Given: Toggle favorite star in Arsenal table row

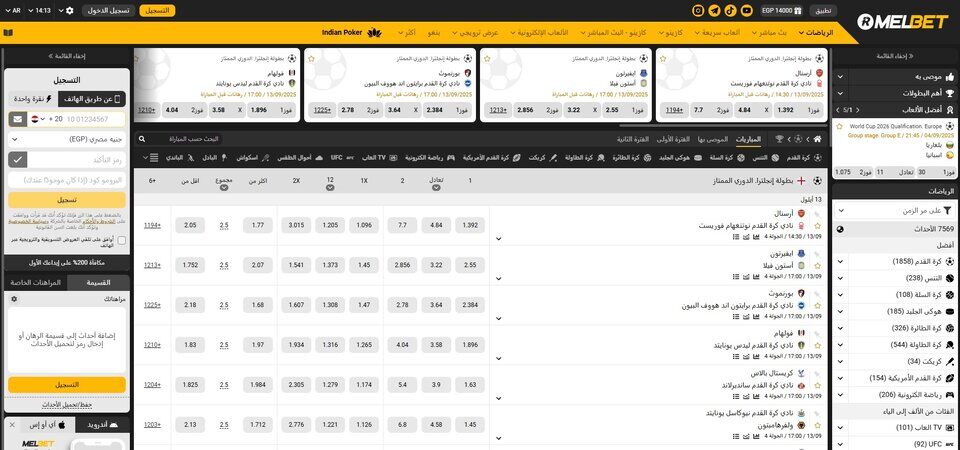Looking at the screenshot, I should point(817,226).
